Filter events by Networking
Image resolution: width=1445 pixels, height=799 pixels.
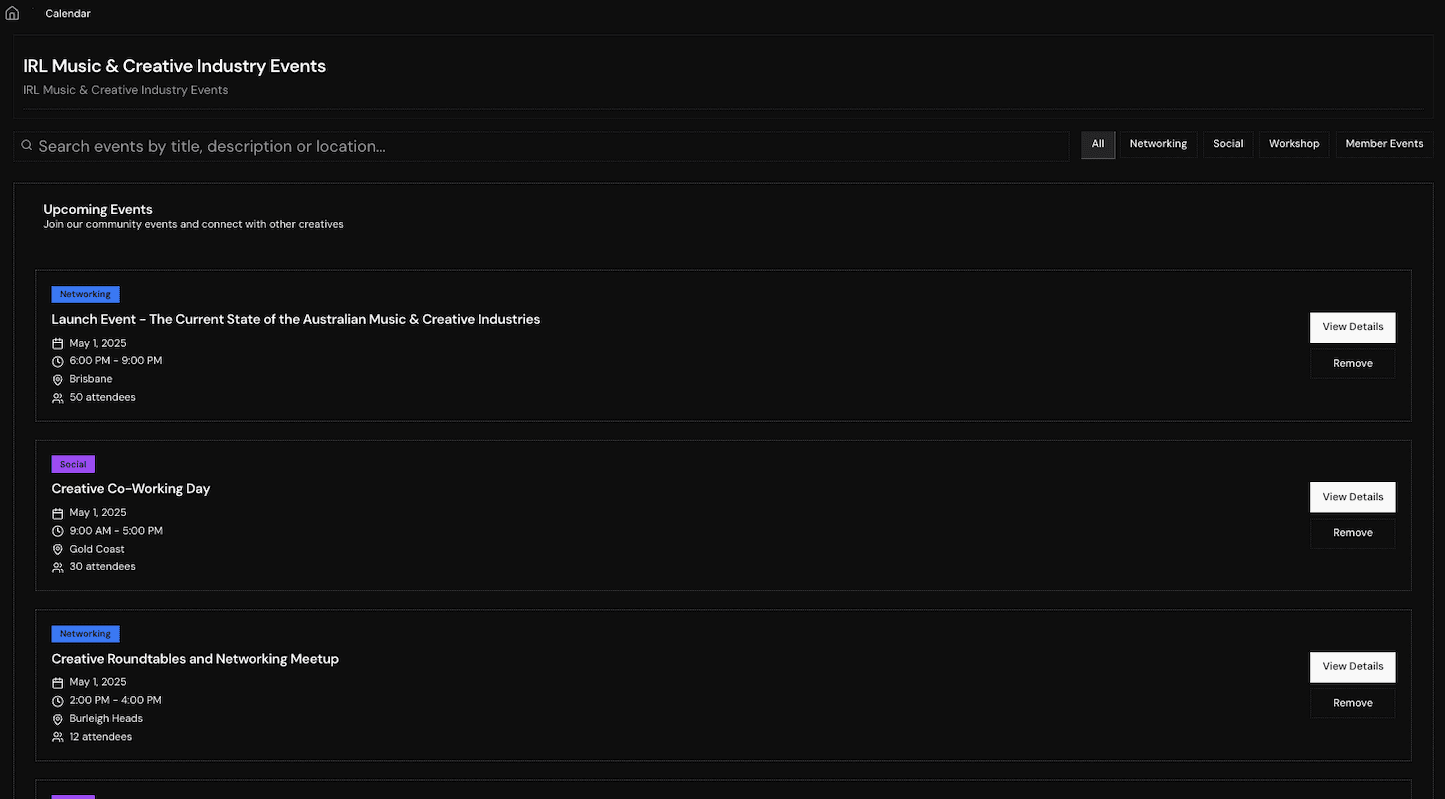(1158, 144)
